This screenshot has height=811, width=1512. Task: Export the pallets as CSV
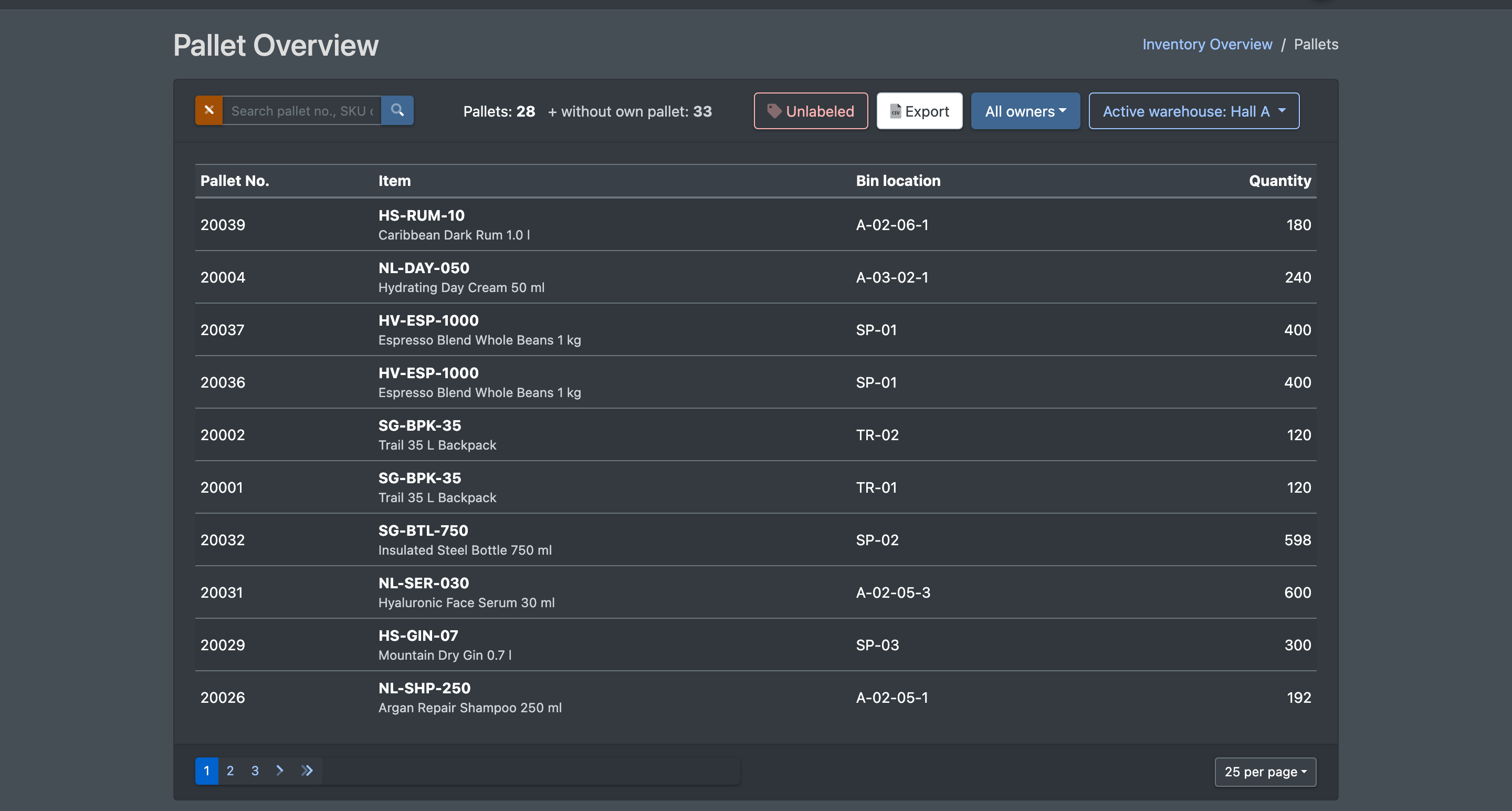click(919, 111)
